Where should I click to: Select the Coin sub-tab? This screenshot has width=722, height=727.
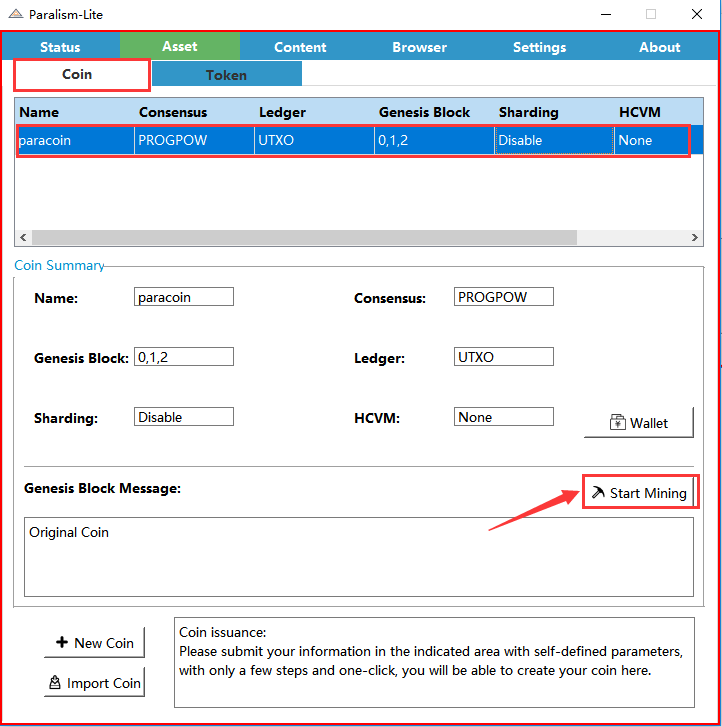82,74
